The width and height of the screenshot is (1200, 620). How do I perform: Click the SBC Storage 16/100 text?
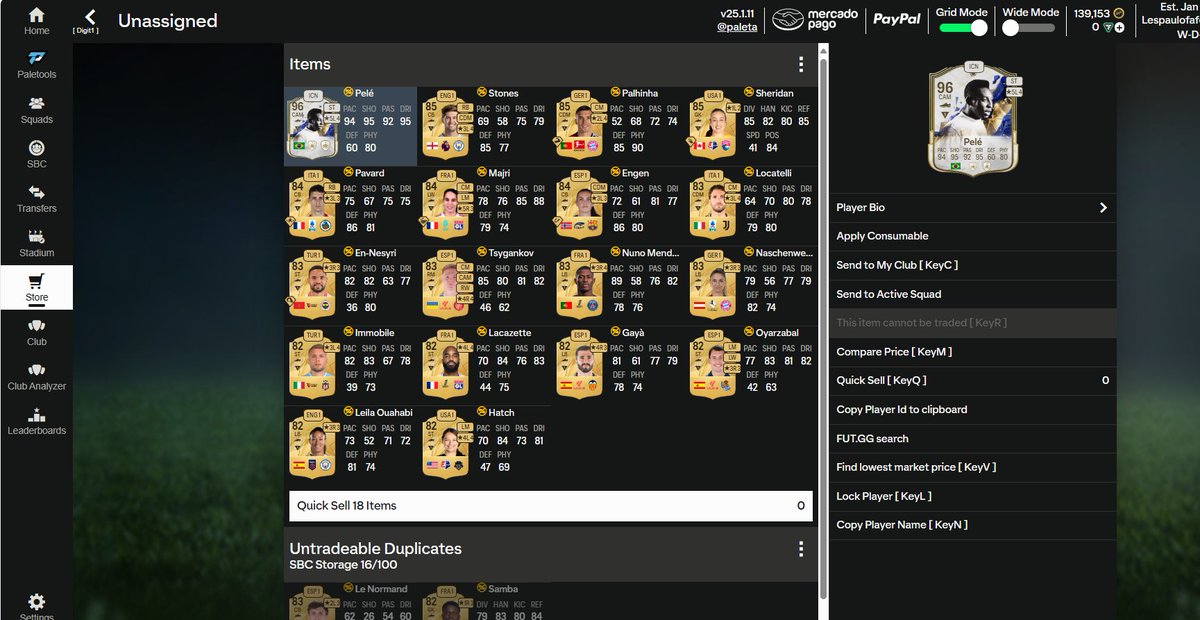345,565
